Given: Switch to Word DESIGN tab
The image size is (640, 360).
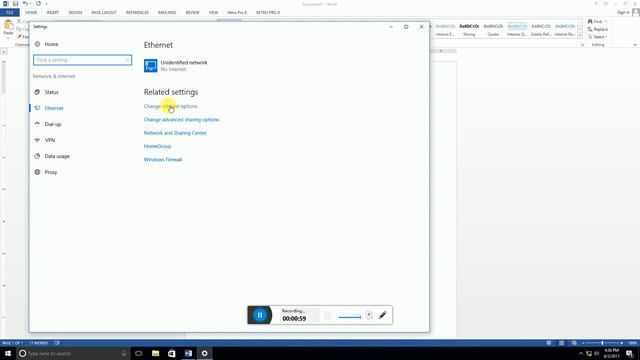Looking at the screenshot, I should 75,13.
